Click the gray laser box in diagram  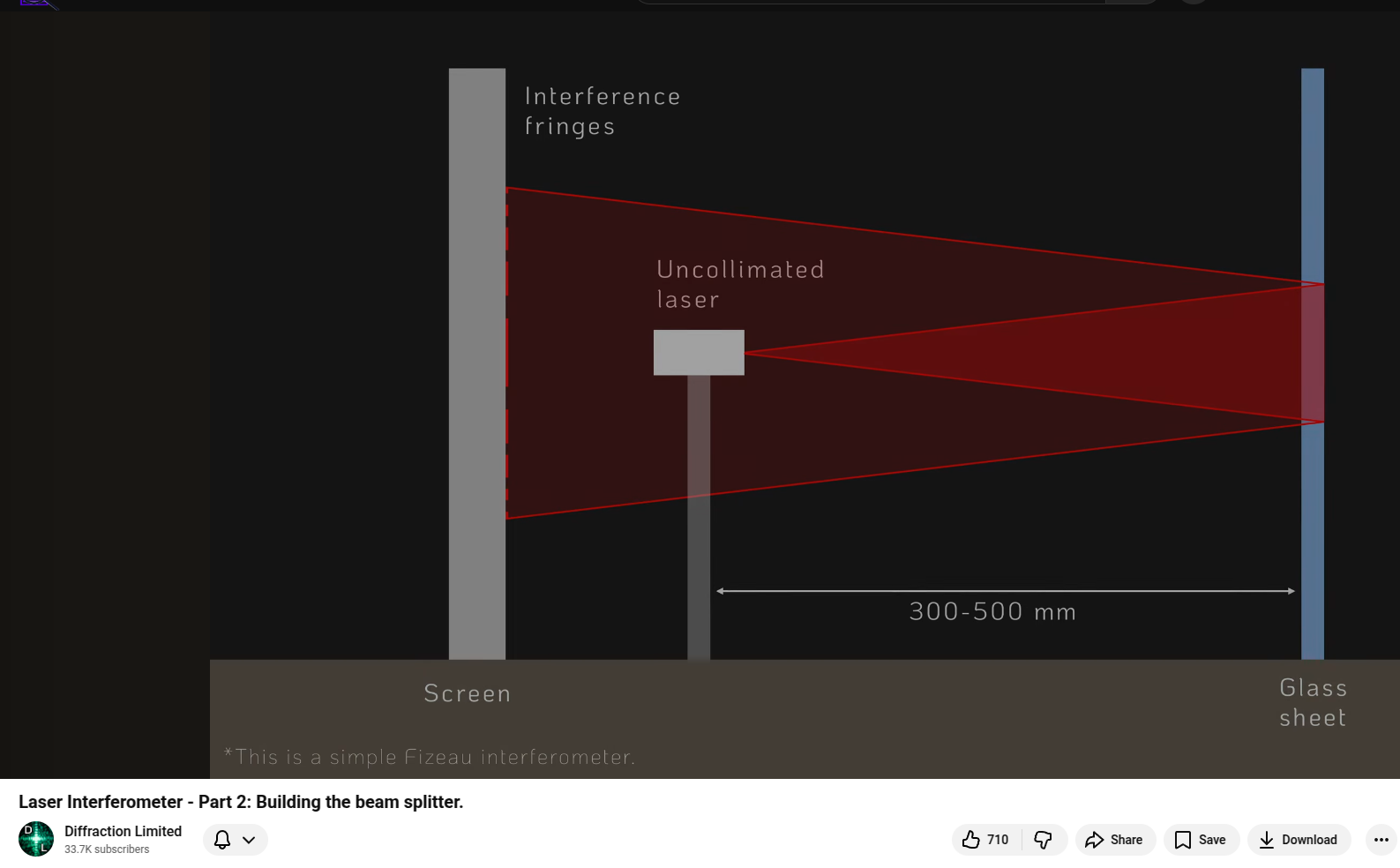(x=699, y=353)
